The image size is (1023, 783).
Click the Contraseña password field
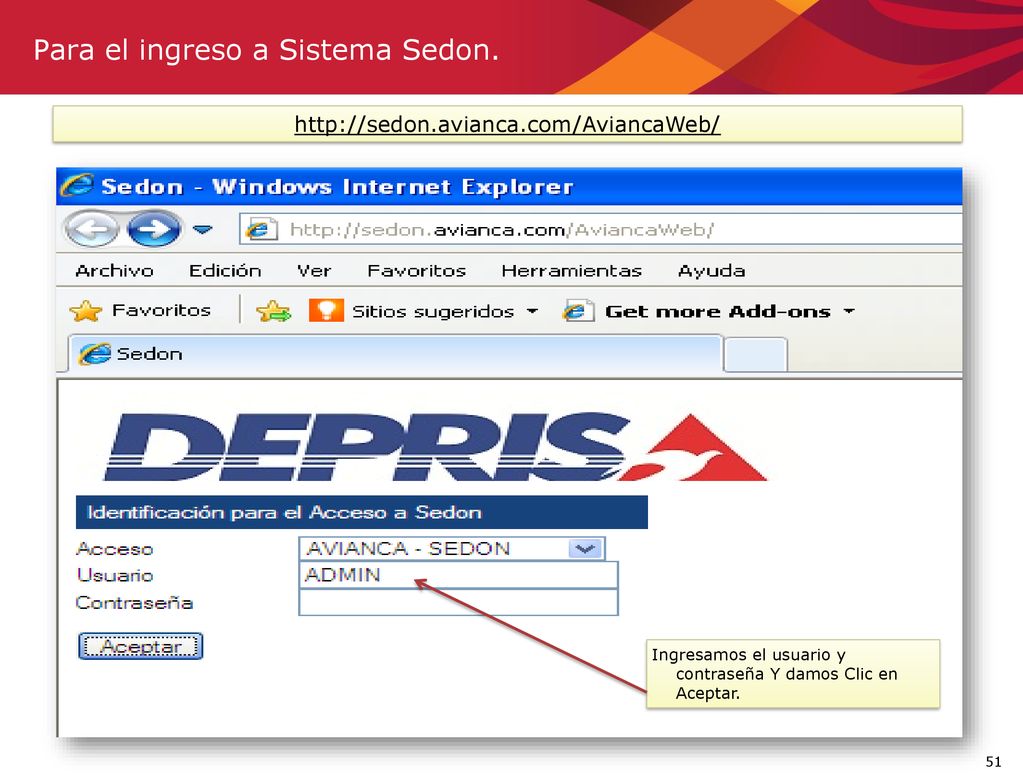(x=458, y=602)
